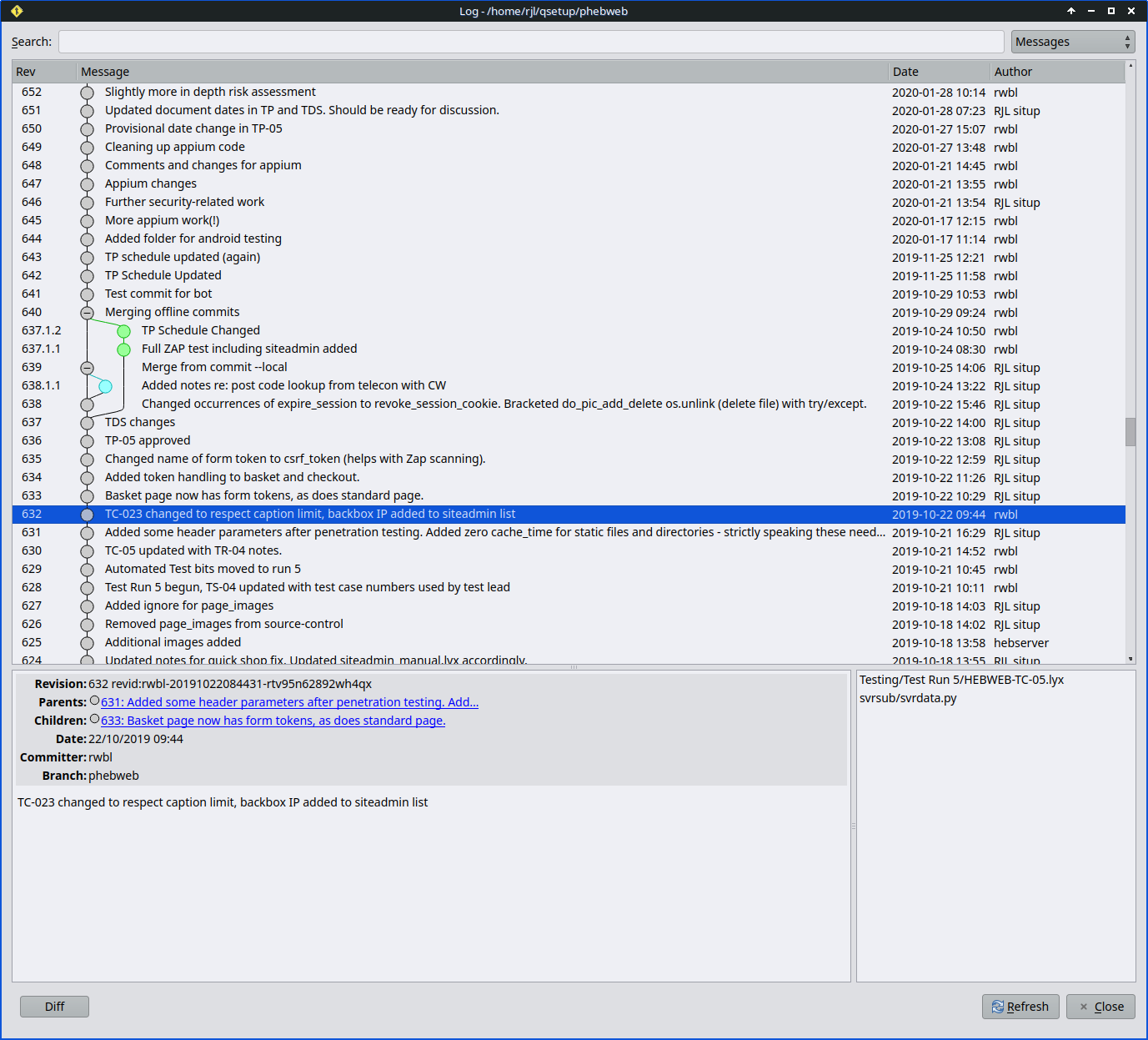The width and height of the screenshot is (1148, 1040).
Task: Select 'Updated document dates in TP and TDS' row
Action: [569, 110]
